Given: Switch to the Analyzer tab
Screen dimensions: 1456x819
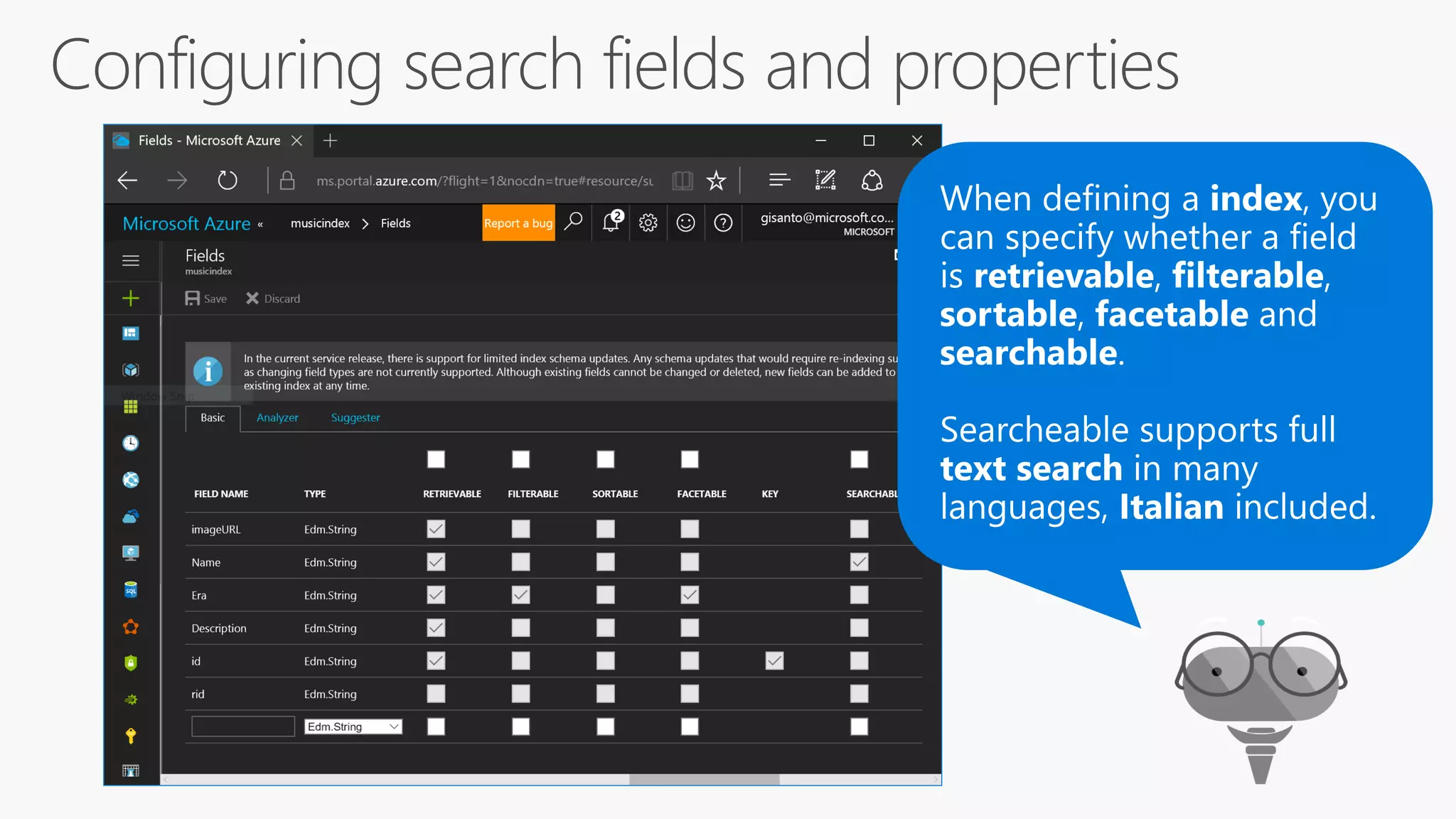Looking at the screenshot, I should coord(277,418).
